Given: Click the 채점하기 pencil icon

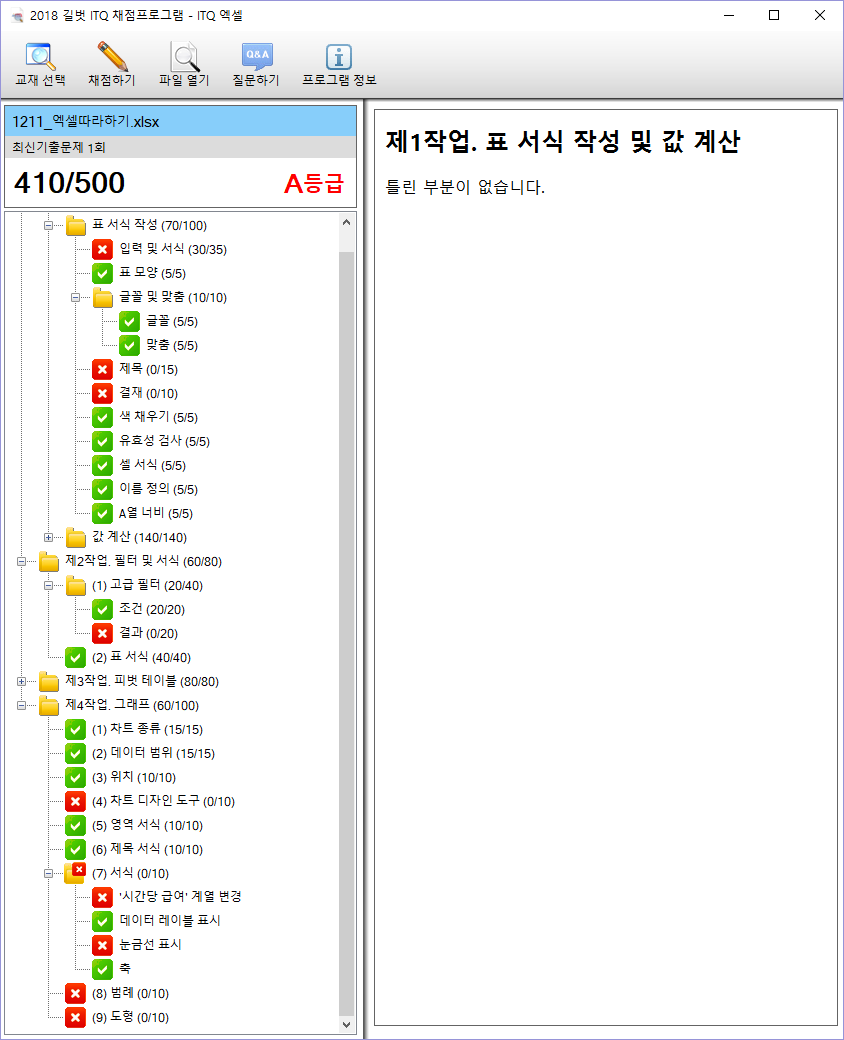Looking at the screenshot, I should pyautogui.click(x=112, y=56).
